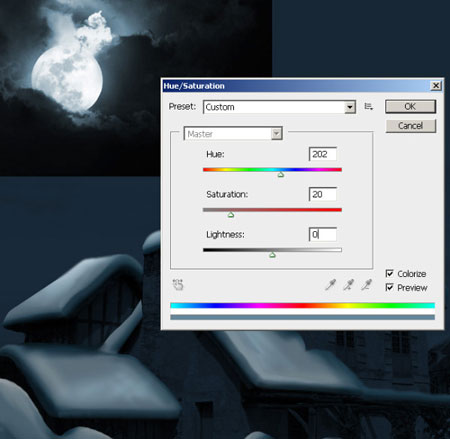Confirm with the OK button

tap(410, 107)
